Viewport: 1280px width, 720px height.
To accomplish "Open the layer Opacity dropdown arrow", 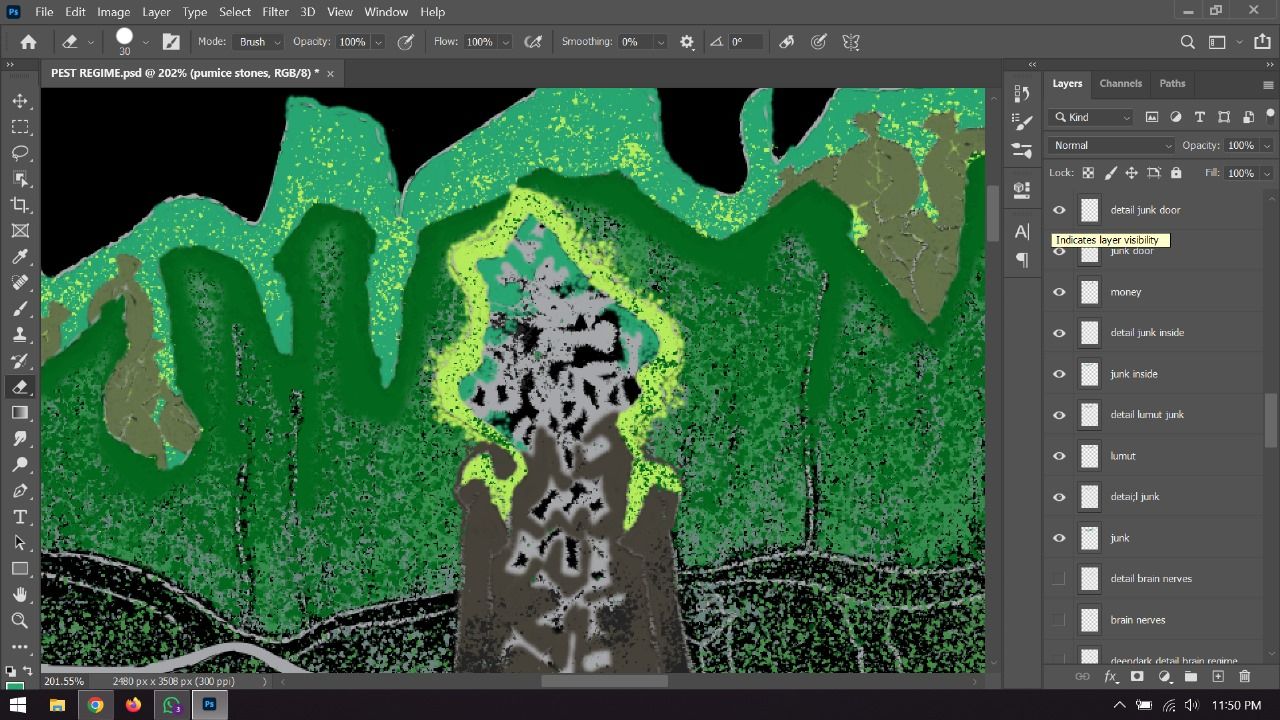I will point(1267,146).
